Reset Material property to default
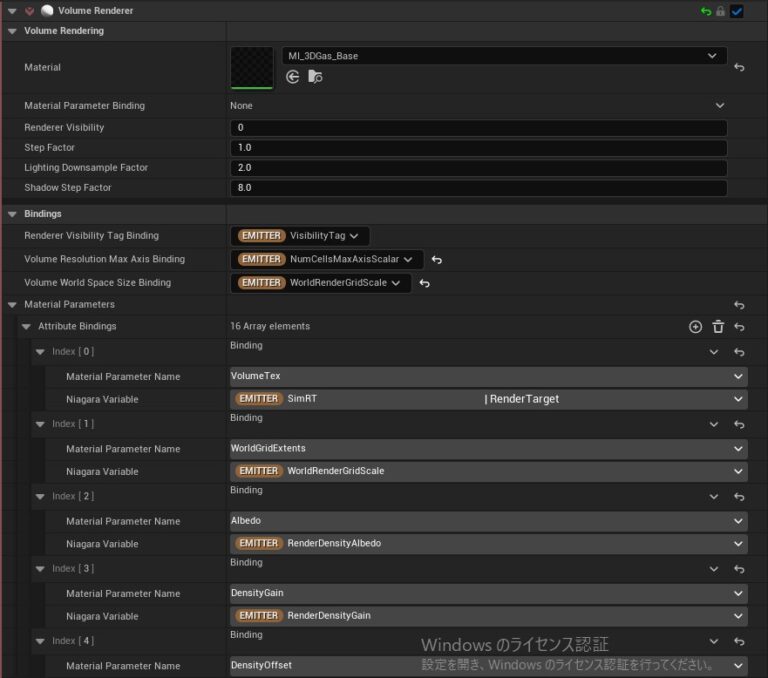The image size is (768, 678). [739, 67]
